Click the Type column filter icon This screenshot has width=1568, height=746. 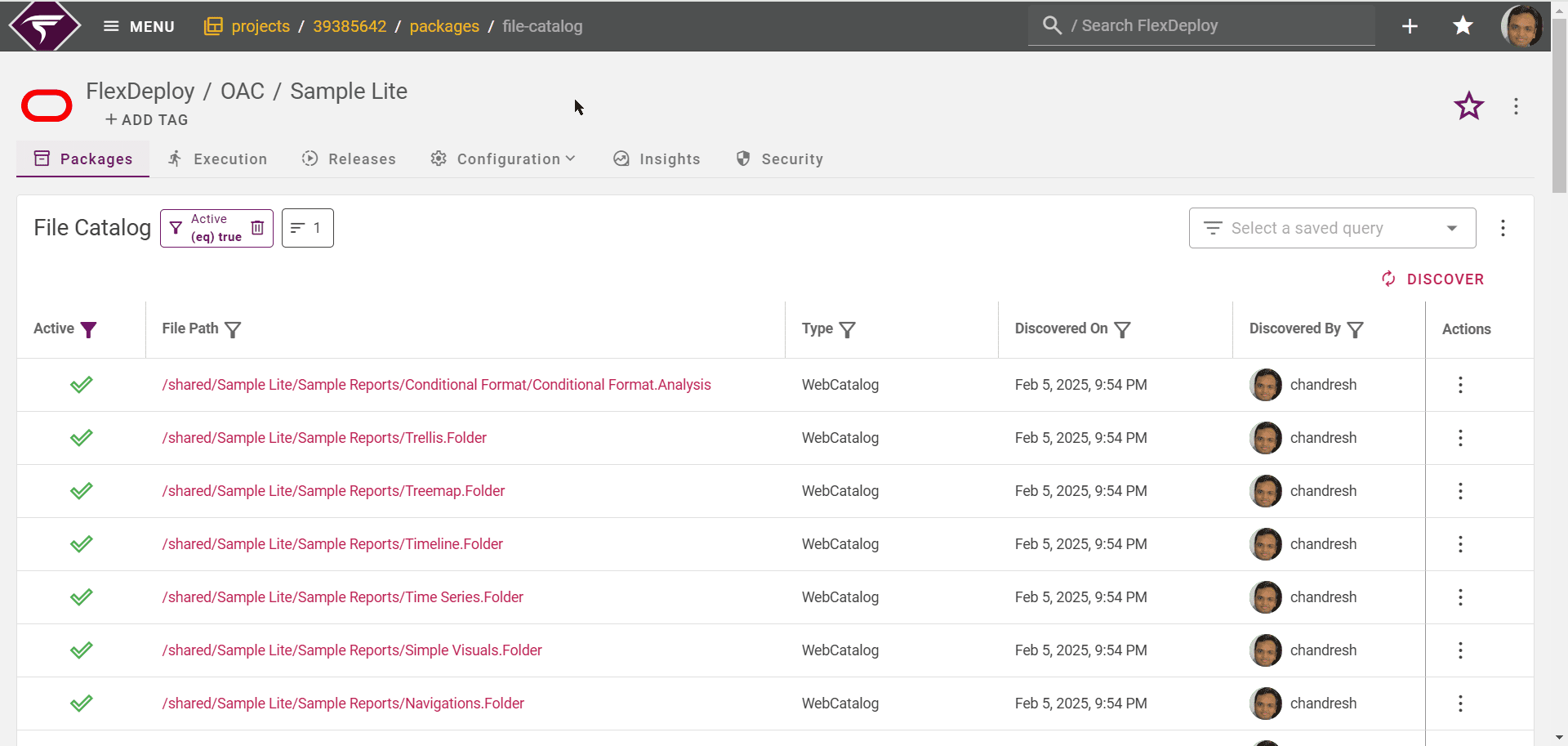(848, 329)
